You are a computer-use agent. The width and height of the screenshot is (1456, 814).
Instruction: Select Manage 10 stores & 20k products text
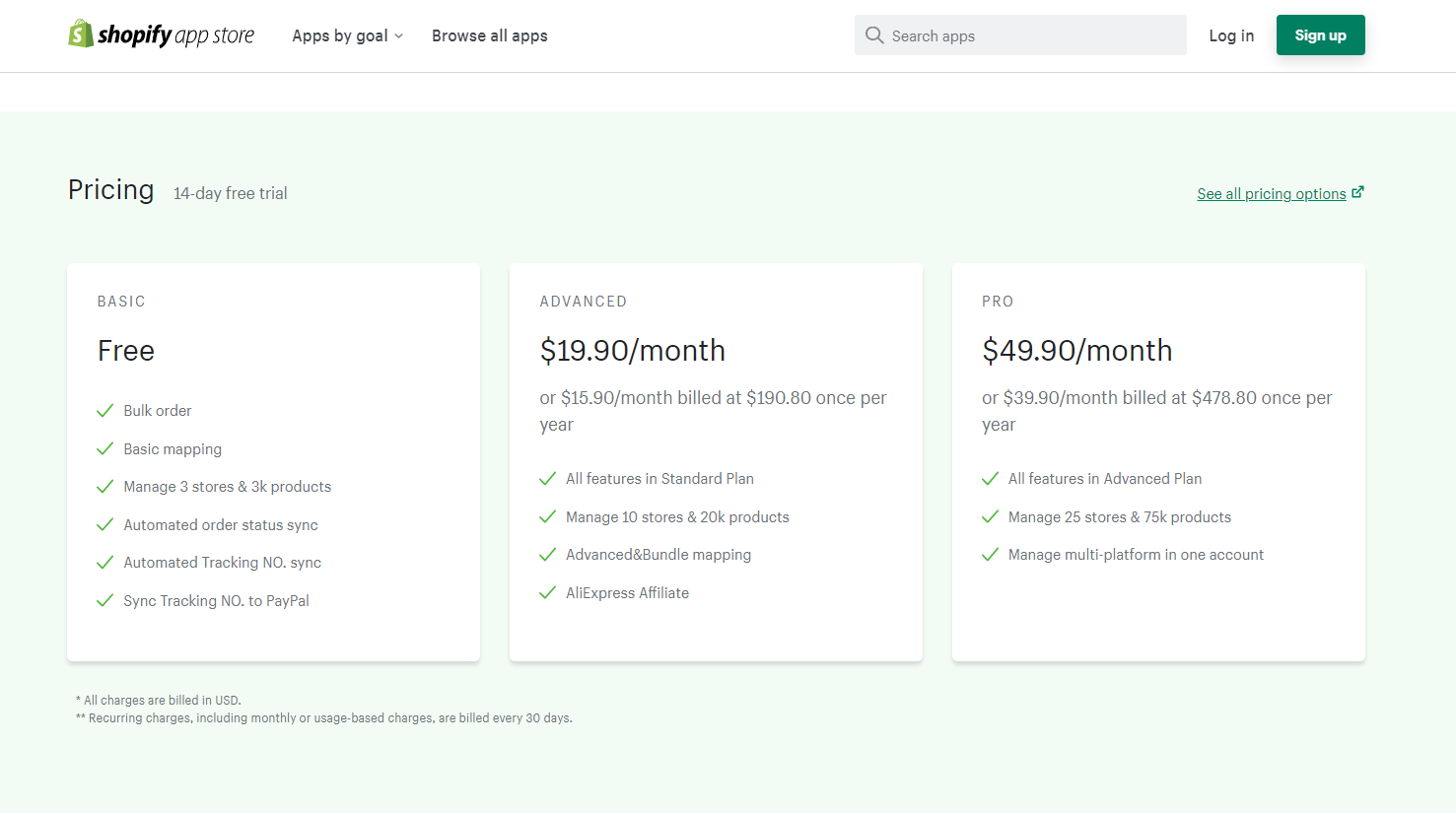click(x=677, y=517)
